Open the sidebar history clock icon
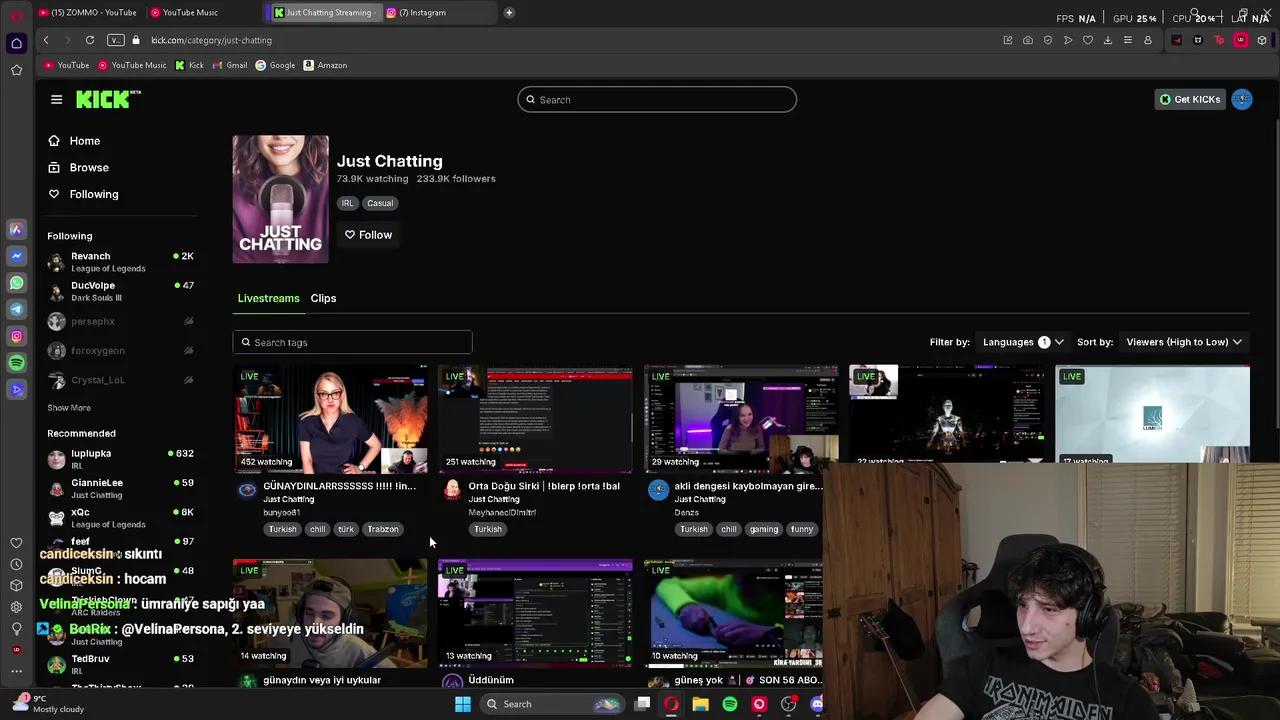The image size is (1280, 720). point(16,564)
